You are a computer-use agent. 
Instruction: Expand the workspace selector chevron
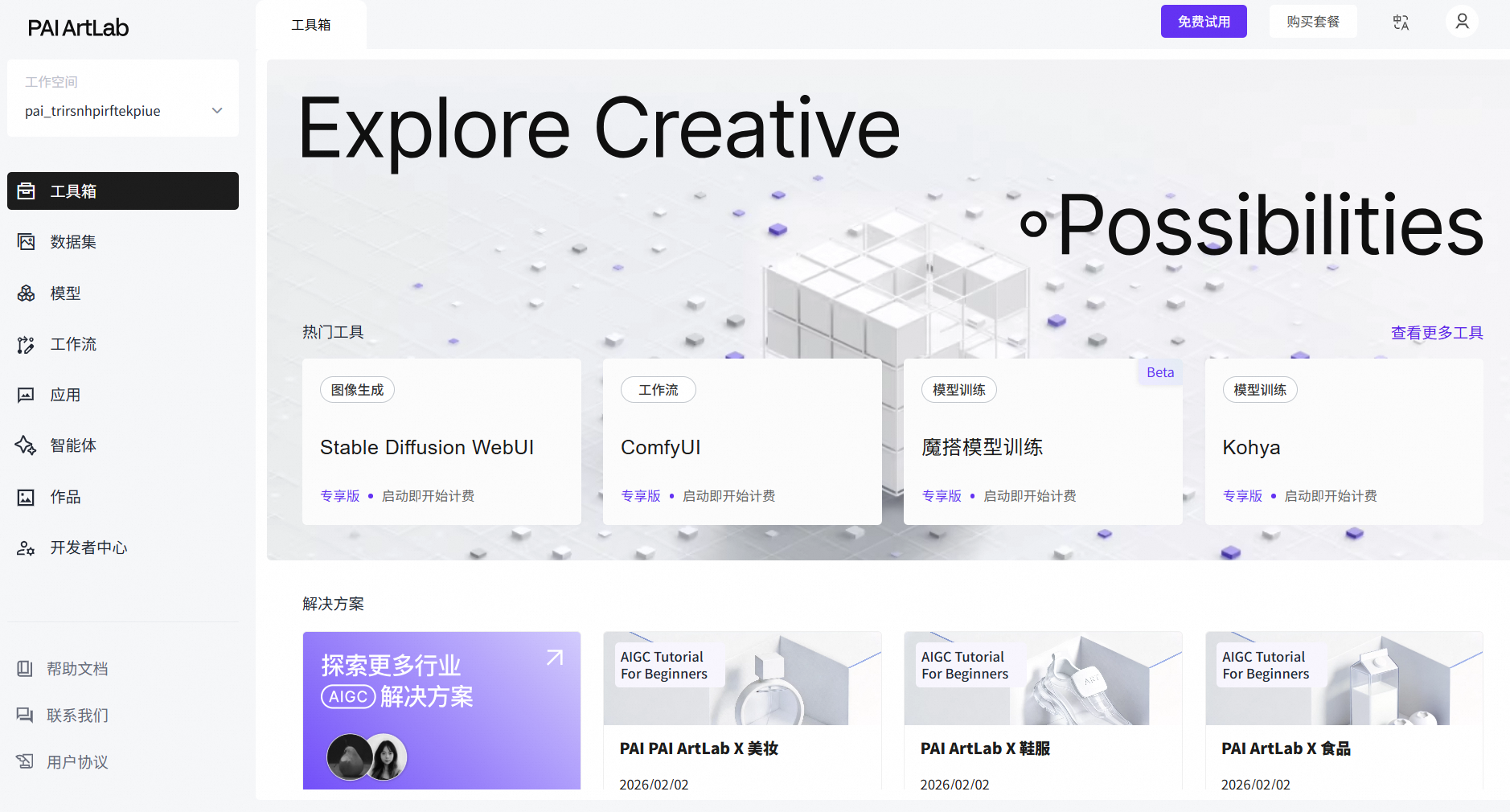tap(217, 111)
